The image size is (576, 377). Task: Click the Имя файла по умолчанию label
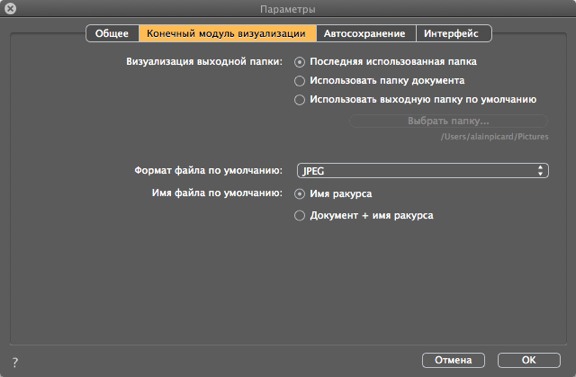click(217, 193)
